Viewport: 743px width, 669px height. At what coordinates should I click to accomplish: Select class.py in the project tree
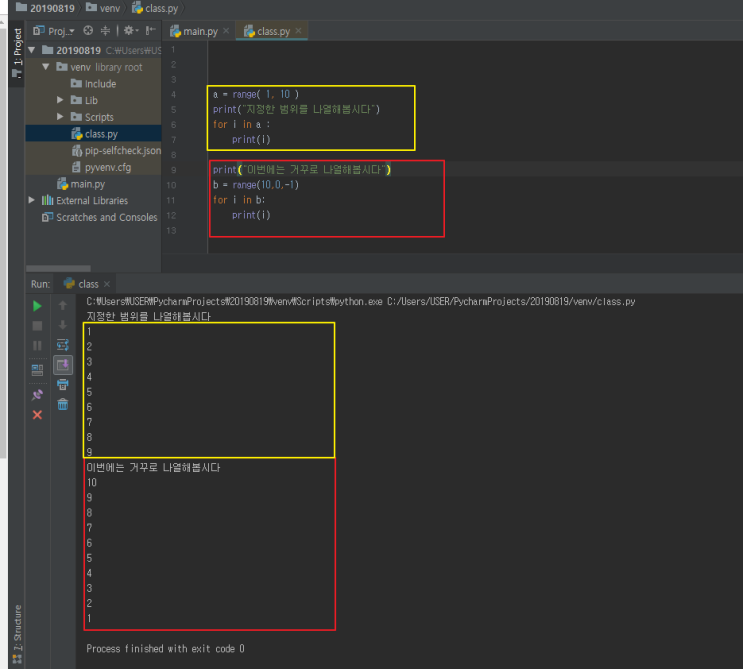coord(94,134)
